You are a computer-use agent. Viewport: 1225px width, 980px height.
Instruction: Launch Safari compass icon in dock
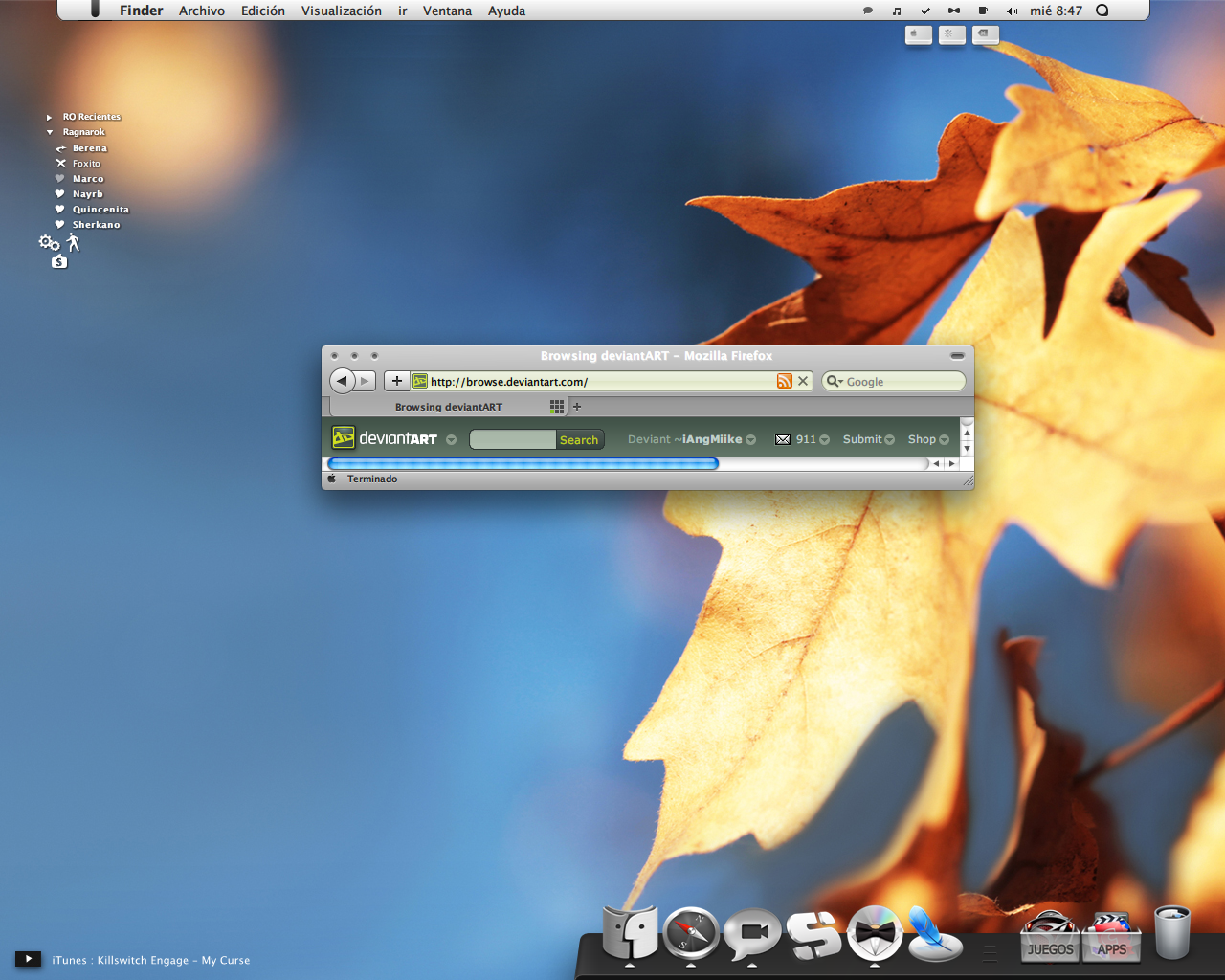[691, 933]
